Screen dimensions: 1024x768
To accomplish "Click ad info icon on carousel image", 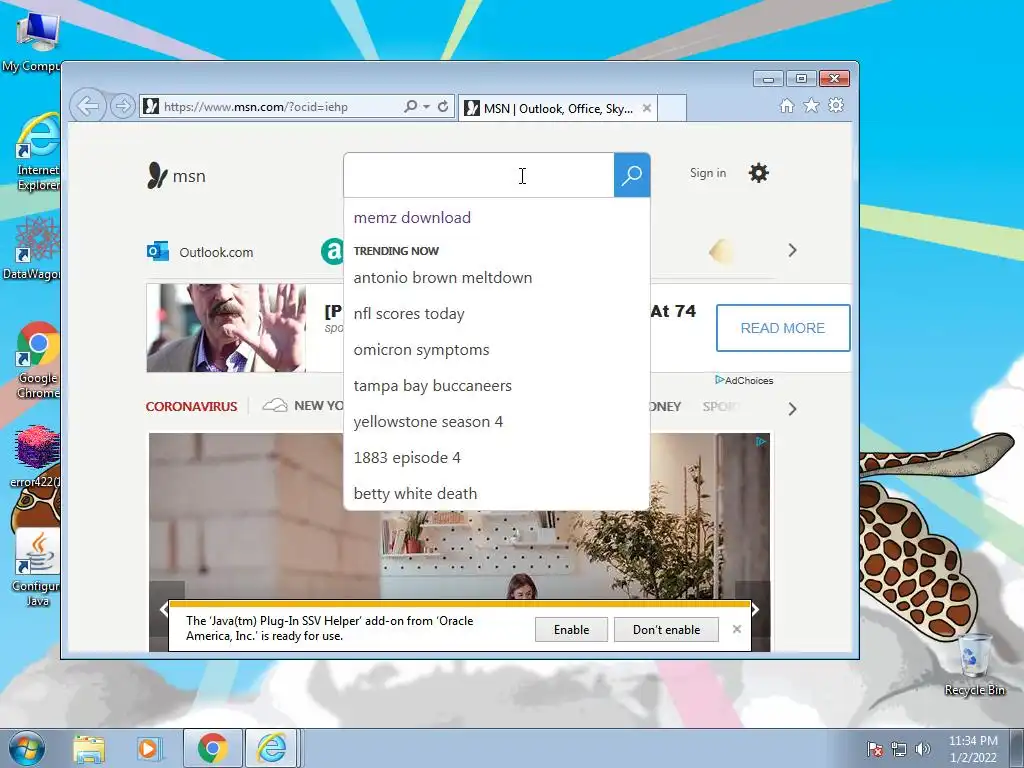I will (761, 442).
